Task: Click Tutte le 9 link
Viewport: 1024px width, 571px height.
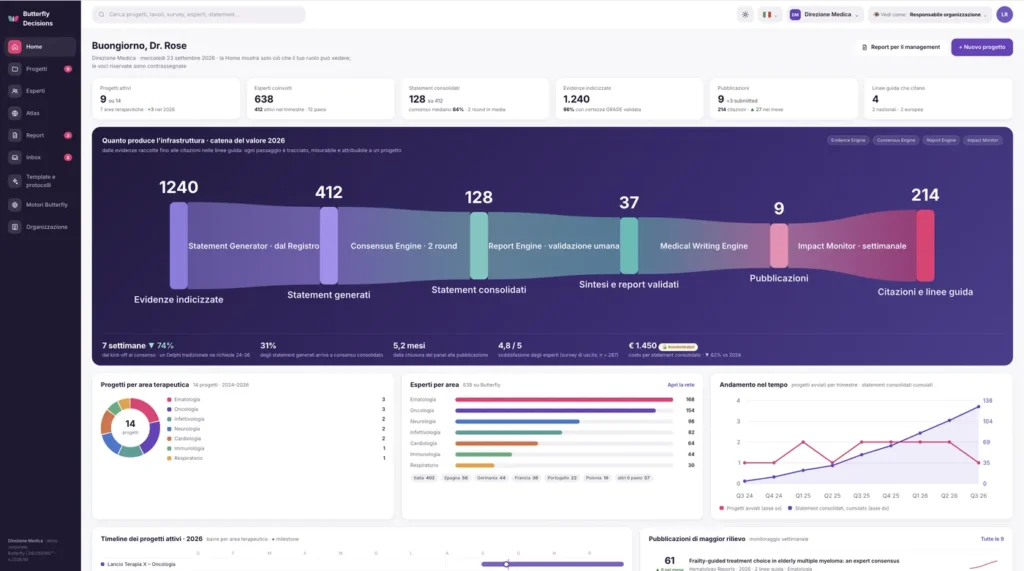Action: click(x=992, y=539)
